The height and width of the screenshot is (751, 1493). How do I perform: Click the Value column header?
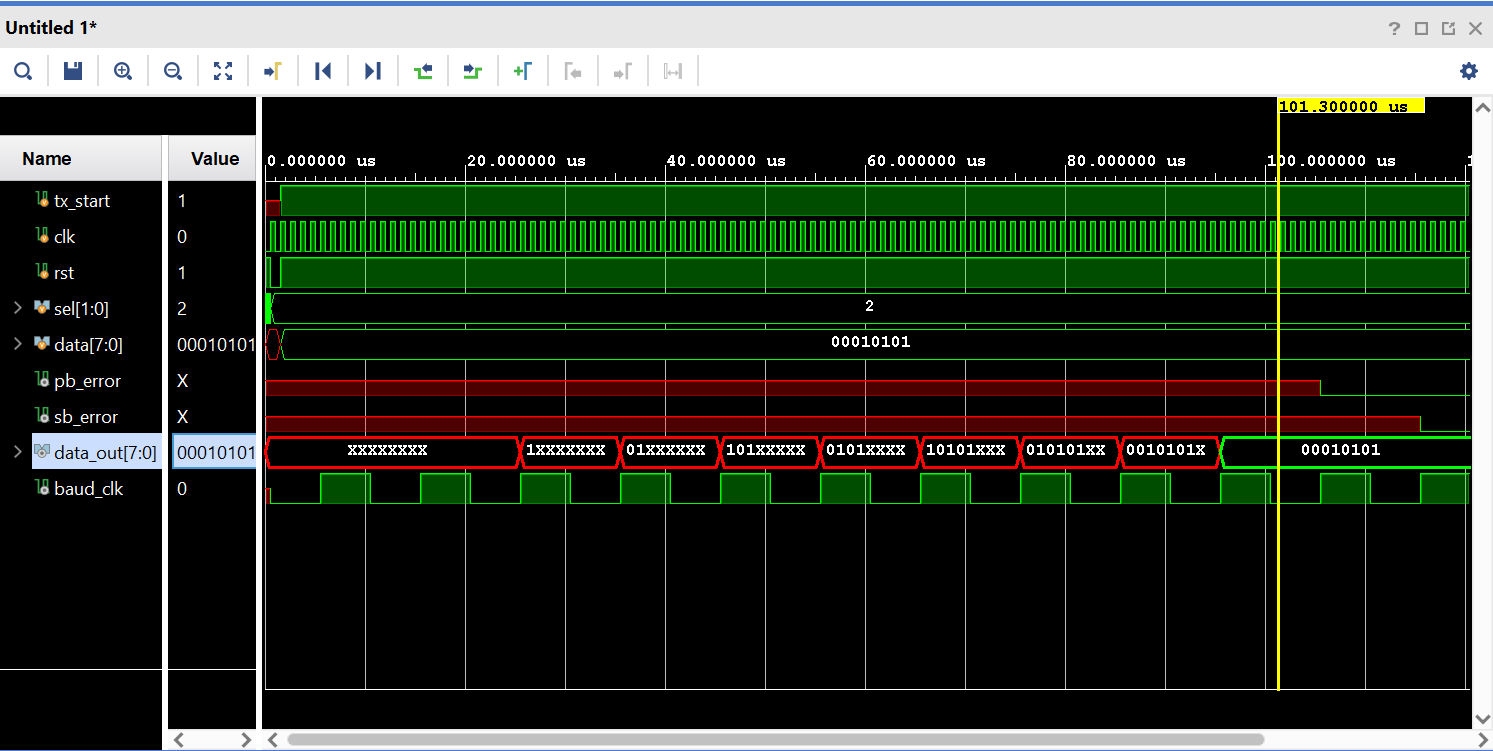213,158
